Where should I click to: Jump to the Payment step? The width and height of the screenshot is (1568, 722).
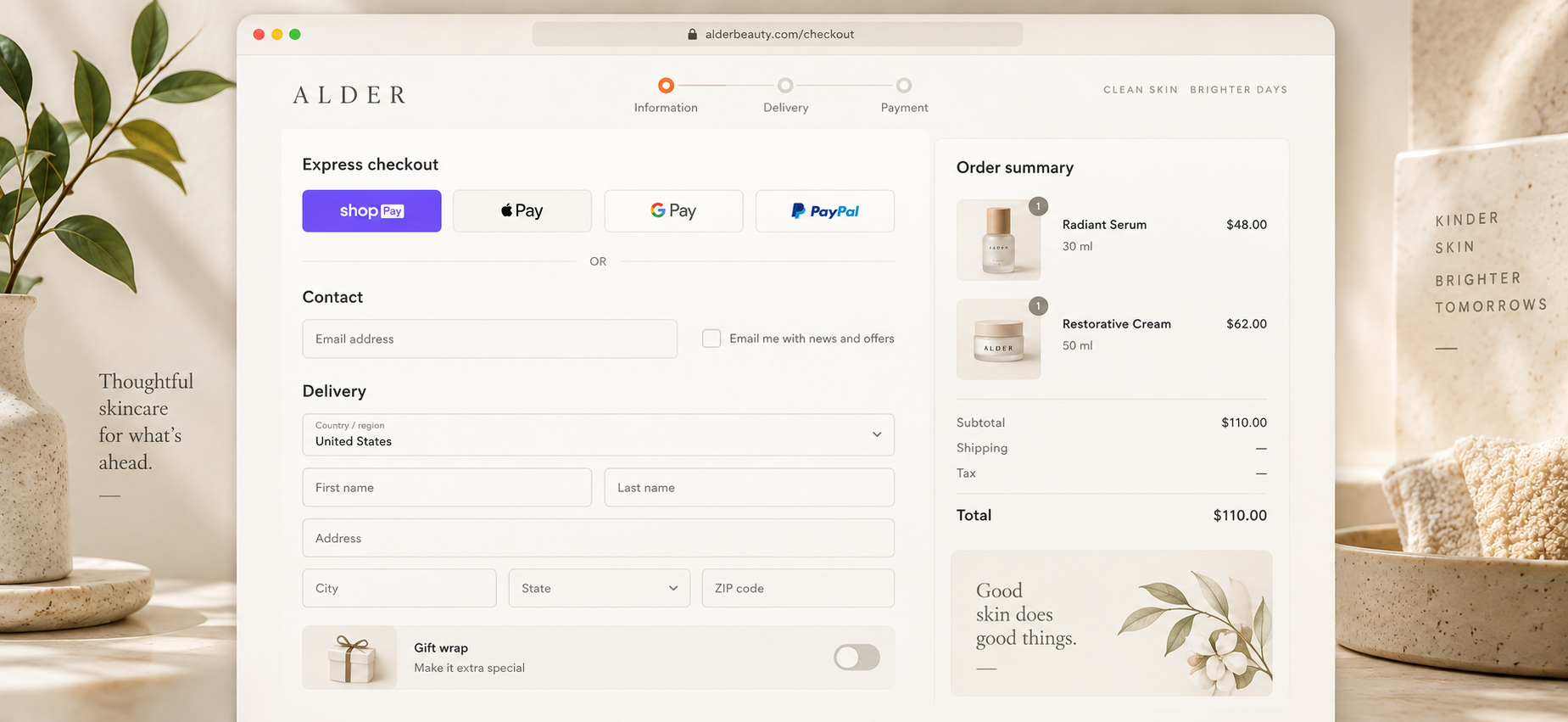click(904, 95)
